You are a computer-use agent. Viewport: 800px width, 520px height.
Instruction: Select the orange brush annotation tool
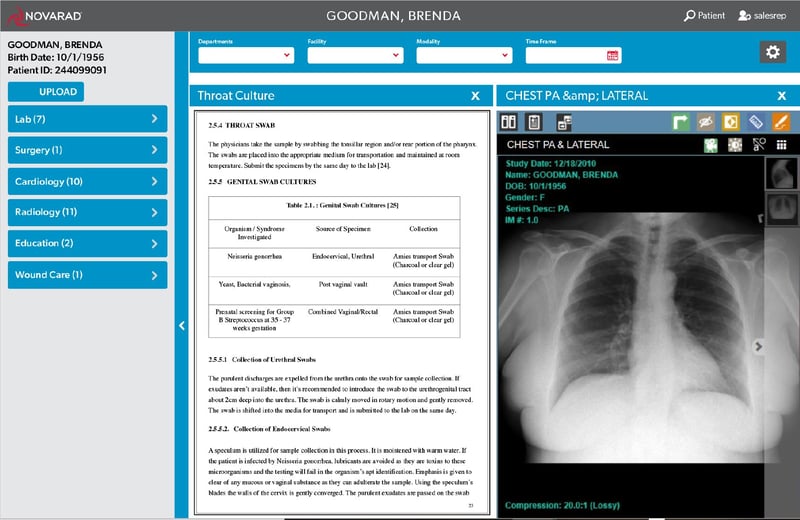click(x=781, y=122)
